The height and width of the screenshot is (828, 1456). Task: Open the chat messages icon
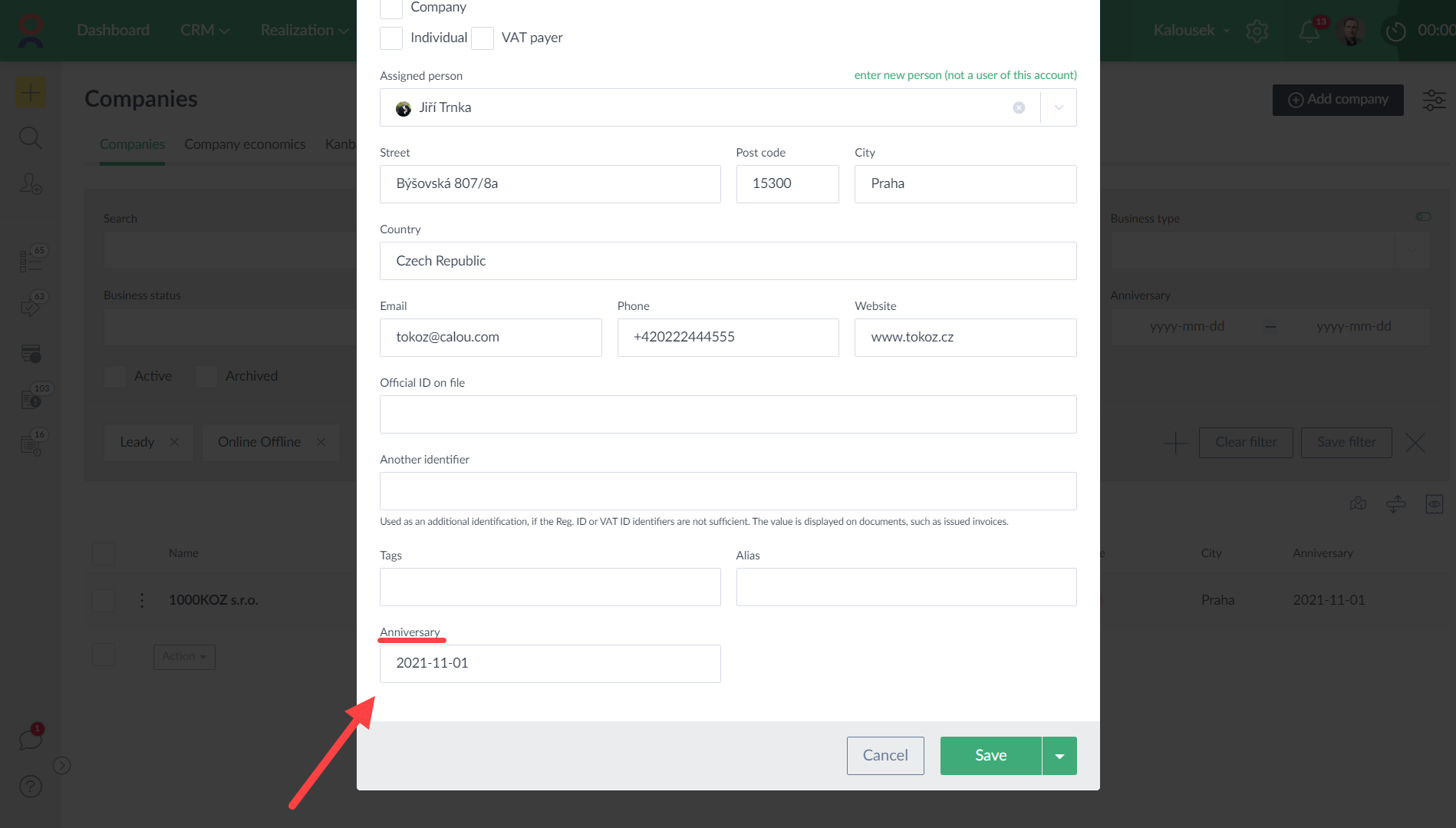click(x=30, y=740)
